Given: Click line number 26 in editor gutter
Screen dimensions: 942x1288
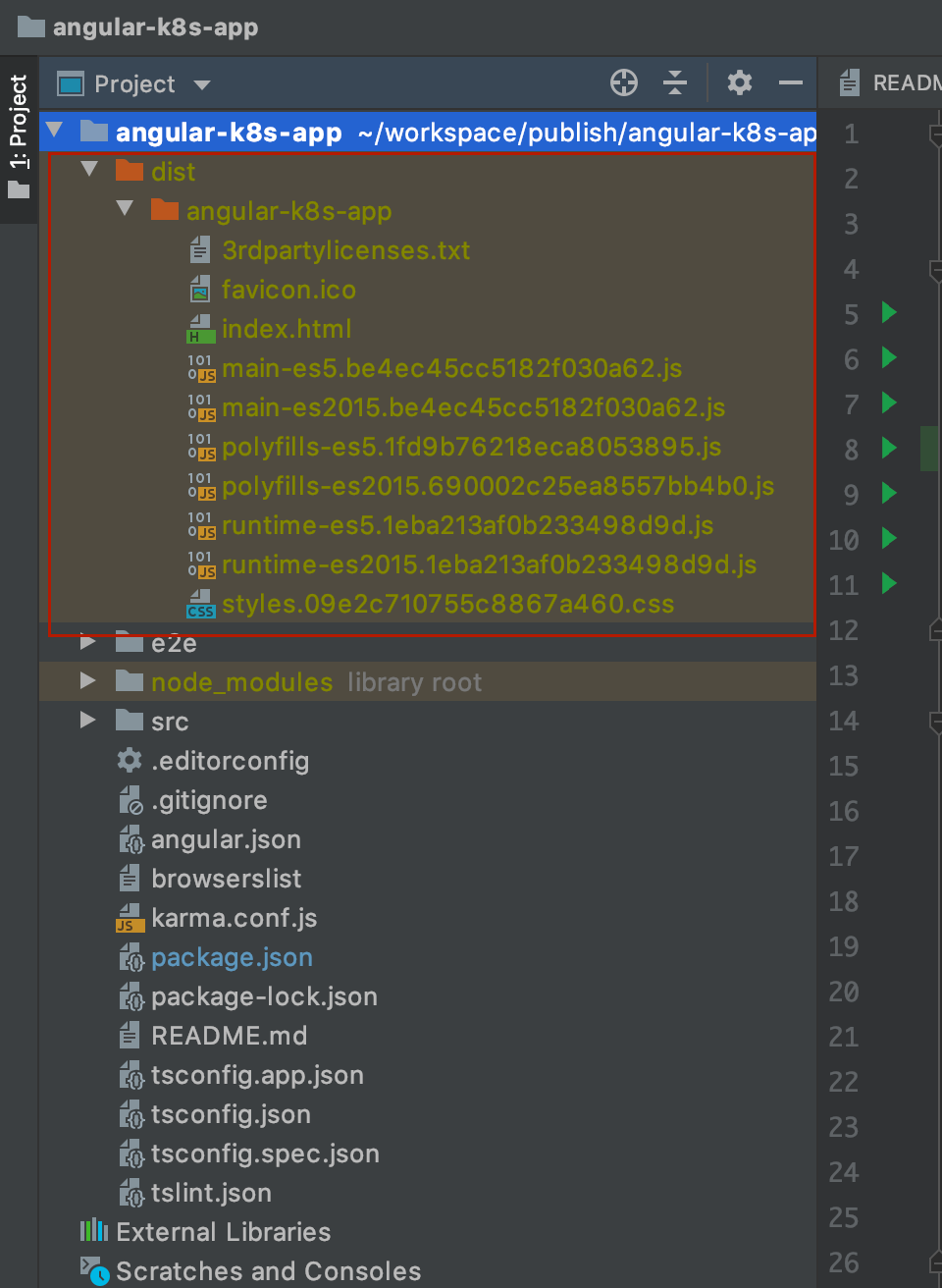Looking at the screenshot, I should [x=844, y=1262].
